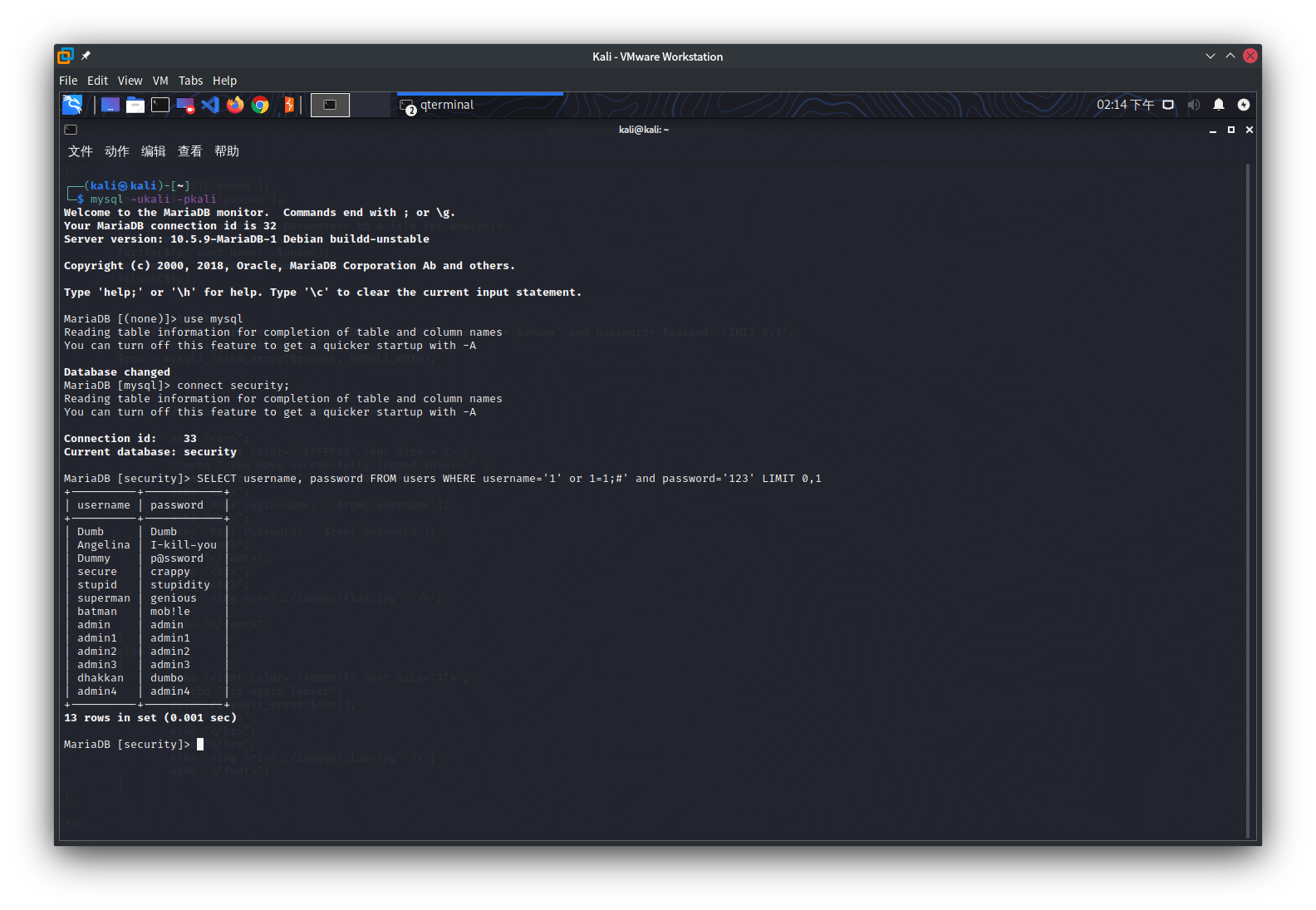Launch Visual Studio Code from panel
Image resolution: width=1316 pixels, height=910 pixels.
point(210,105)
